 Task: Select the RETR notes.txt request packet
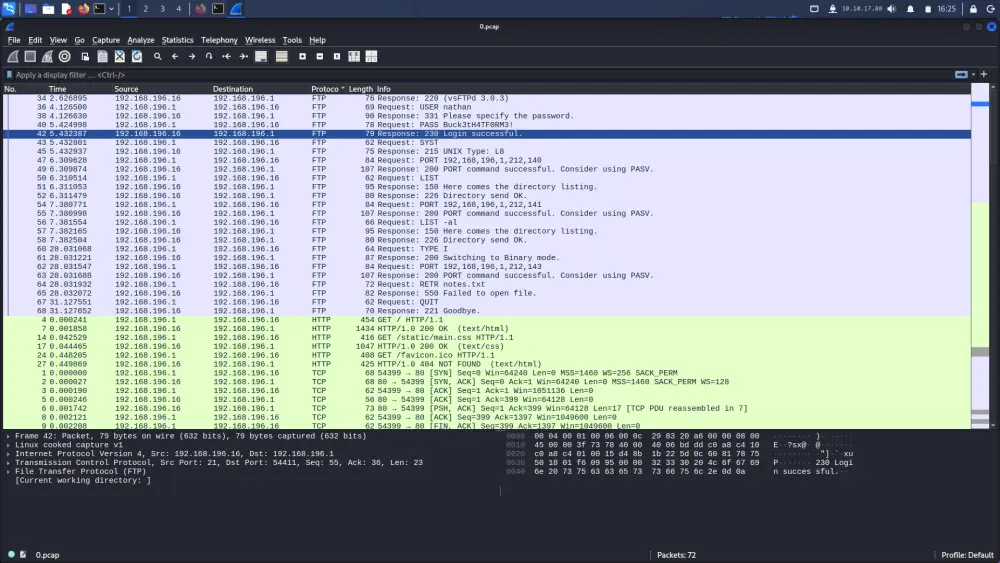(487, 284)
